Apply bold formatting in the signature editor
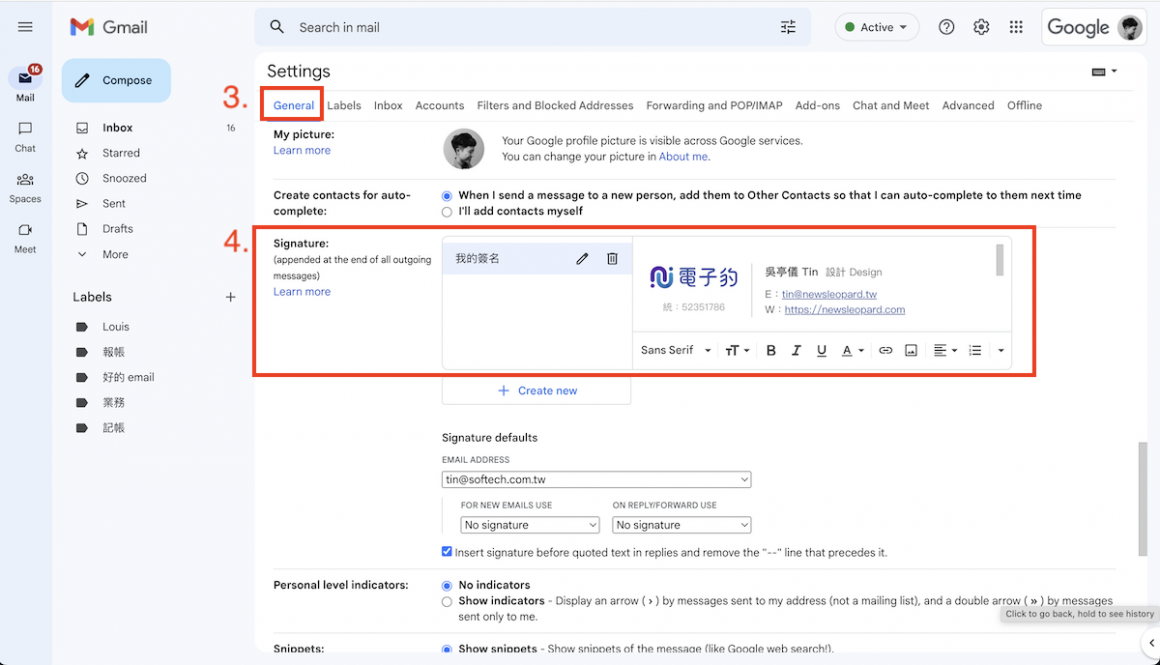 771,350
